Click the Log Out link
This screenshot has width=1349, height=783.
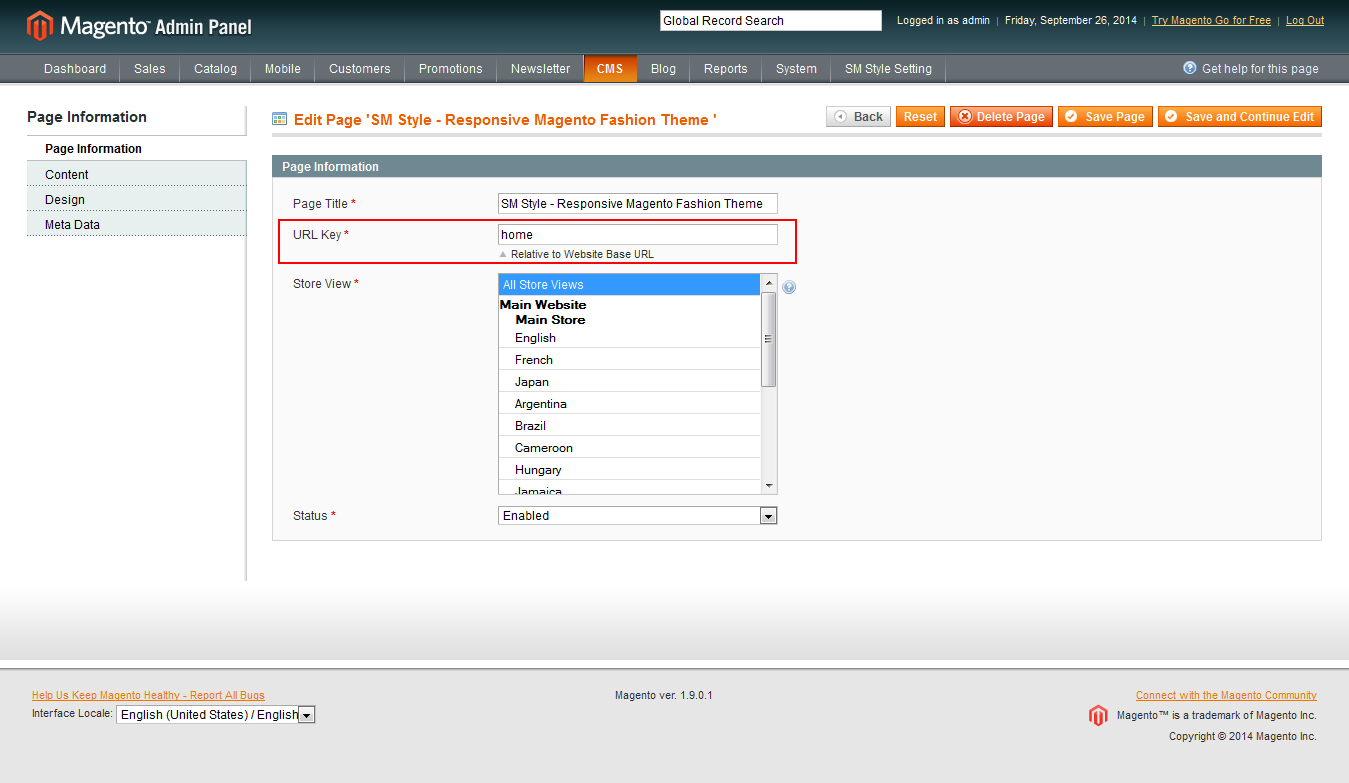pyautogui.click(x=1305, y=20)
